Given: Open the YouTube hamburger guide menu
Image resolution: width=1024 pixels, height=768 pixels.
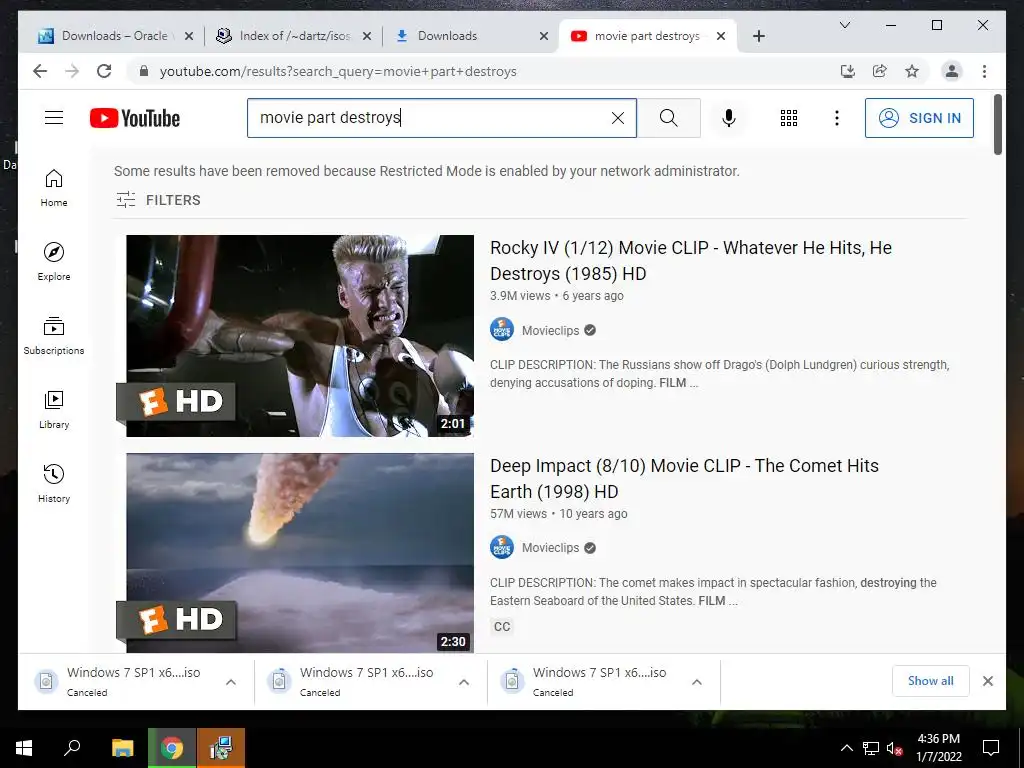Looking at the screenshot, I should click(x=54, y=118).
